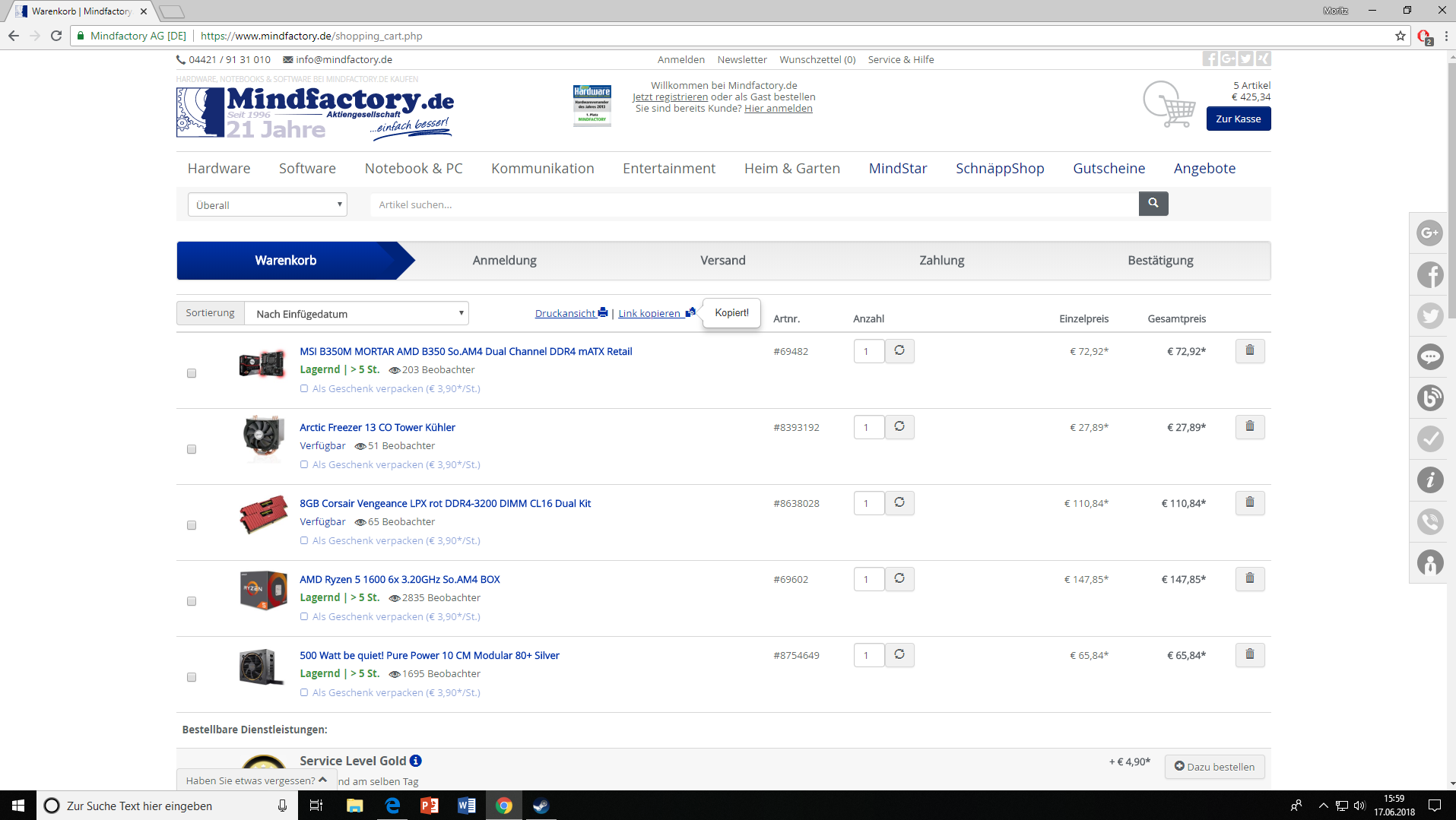
Task: Open Wunschzettel (0) link
Action: 817,59
